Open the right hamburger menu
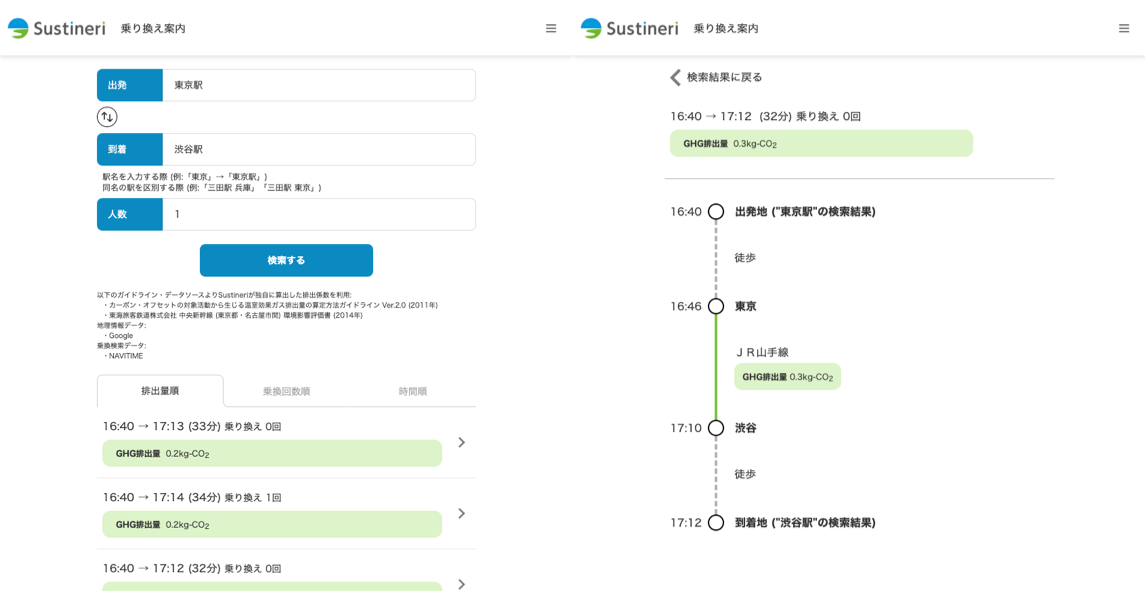Screen dimensions: 1145x591 point(1124,29)
